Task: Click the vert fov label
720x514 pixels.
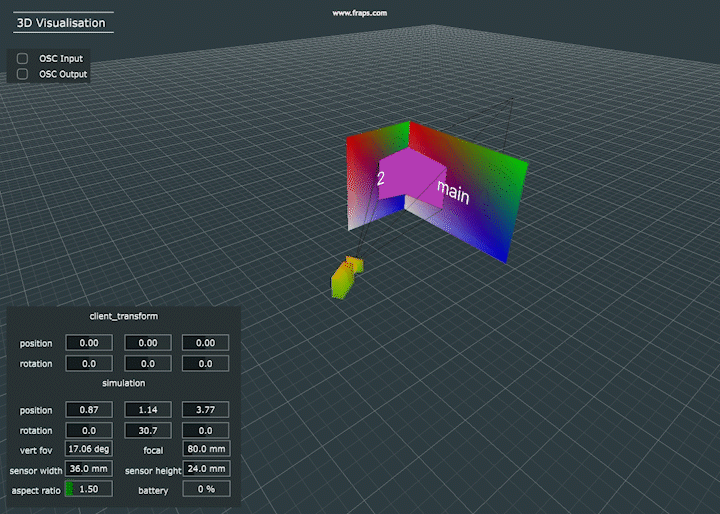Action: 36,451
